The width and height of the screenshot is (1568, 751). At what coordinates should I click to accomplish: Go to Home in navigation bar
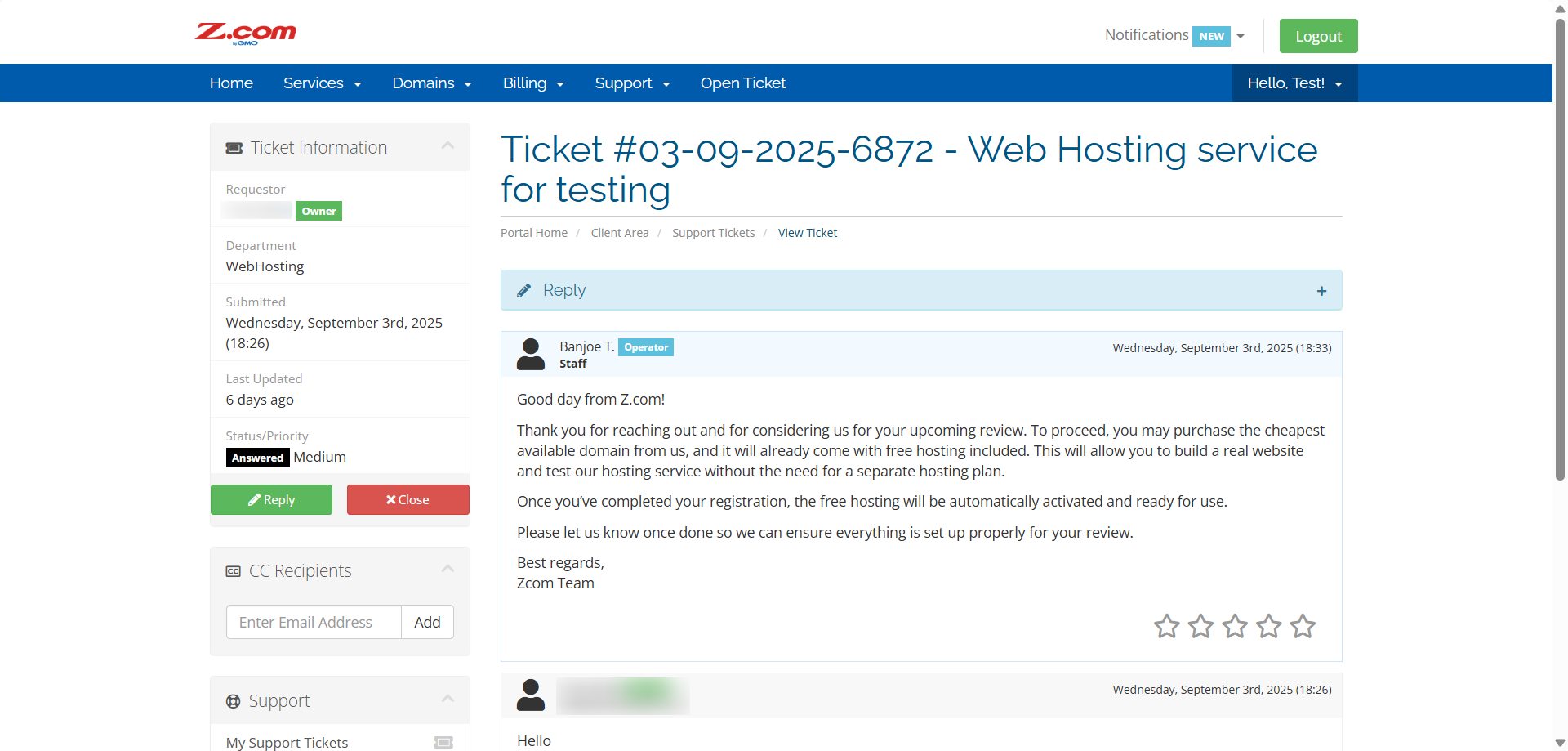point(231,83)
